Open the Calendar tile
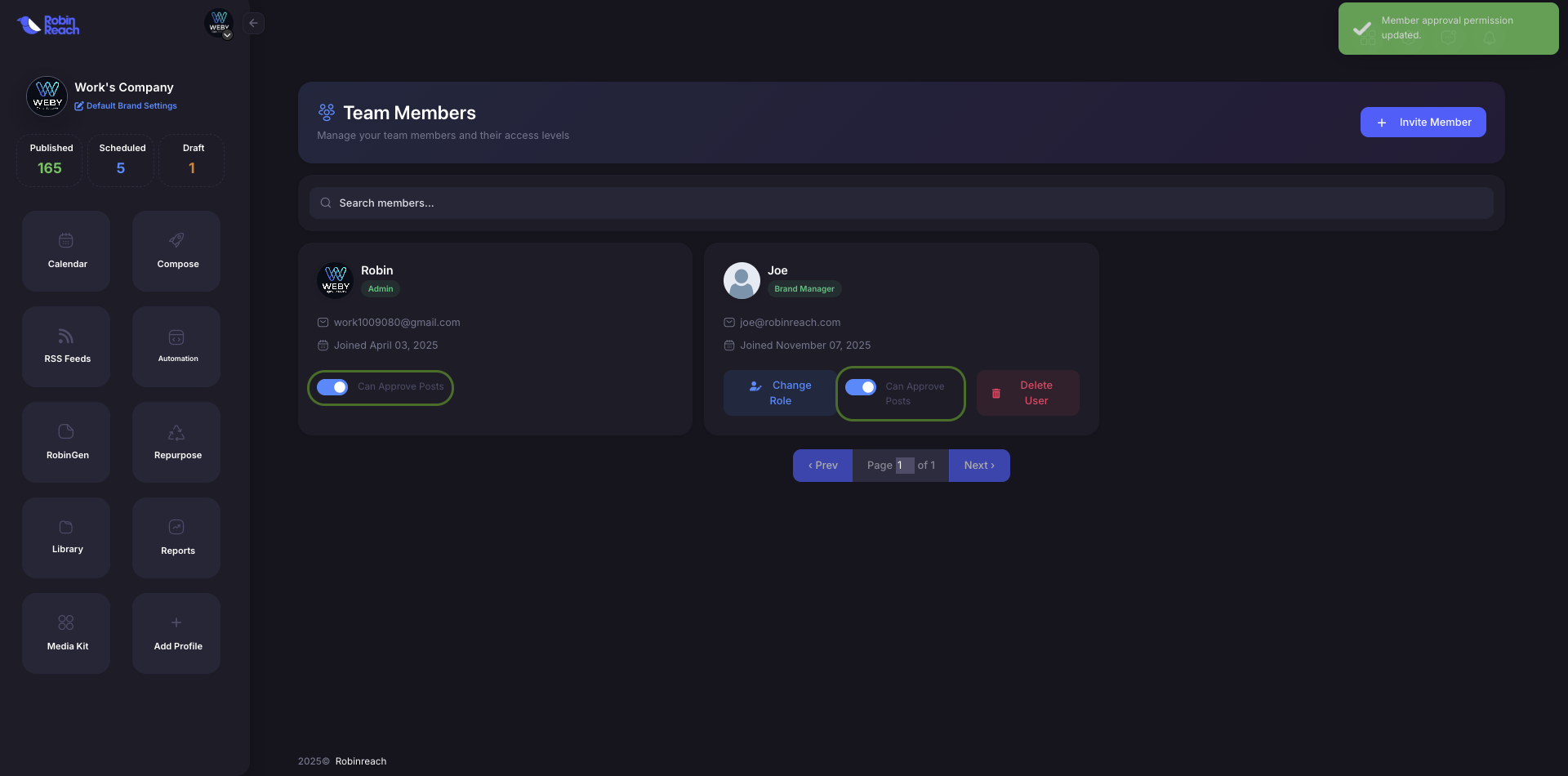The image size is (1568, 776). coord(66,251)
